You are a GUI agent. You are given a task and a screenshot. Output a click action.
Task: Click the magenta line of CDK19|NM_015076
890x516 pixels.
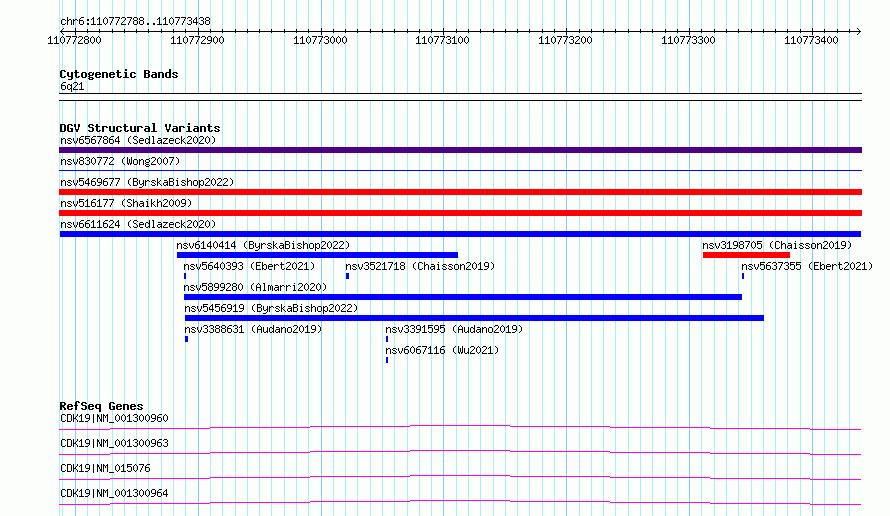pos(460,477)
